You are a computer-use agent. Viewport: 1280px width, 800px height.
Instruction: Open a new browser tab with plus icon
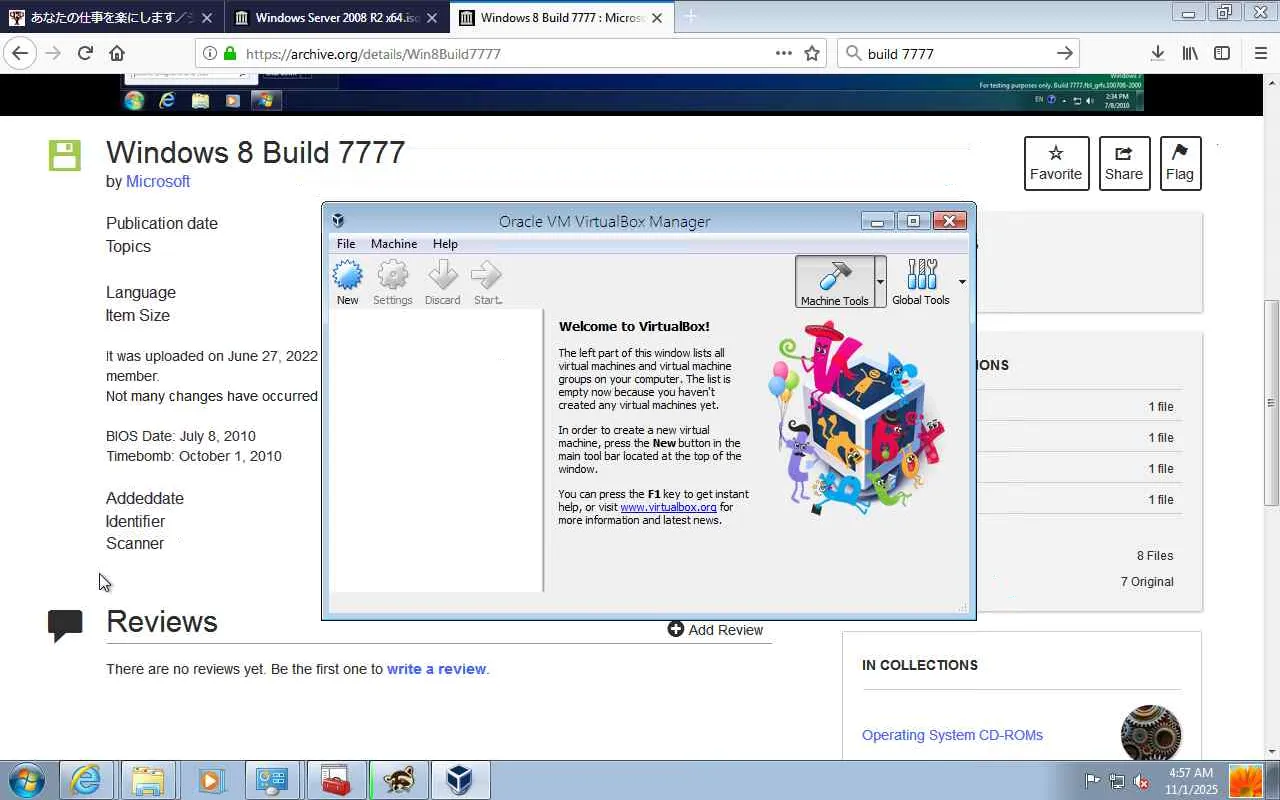coord(690,16)
